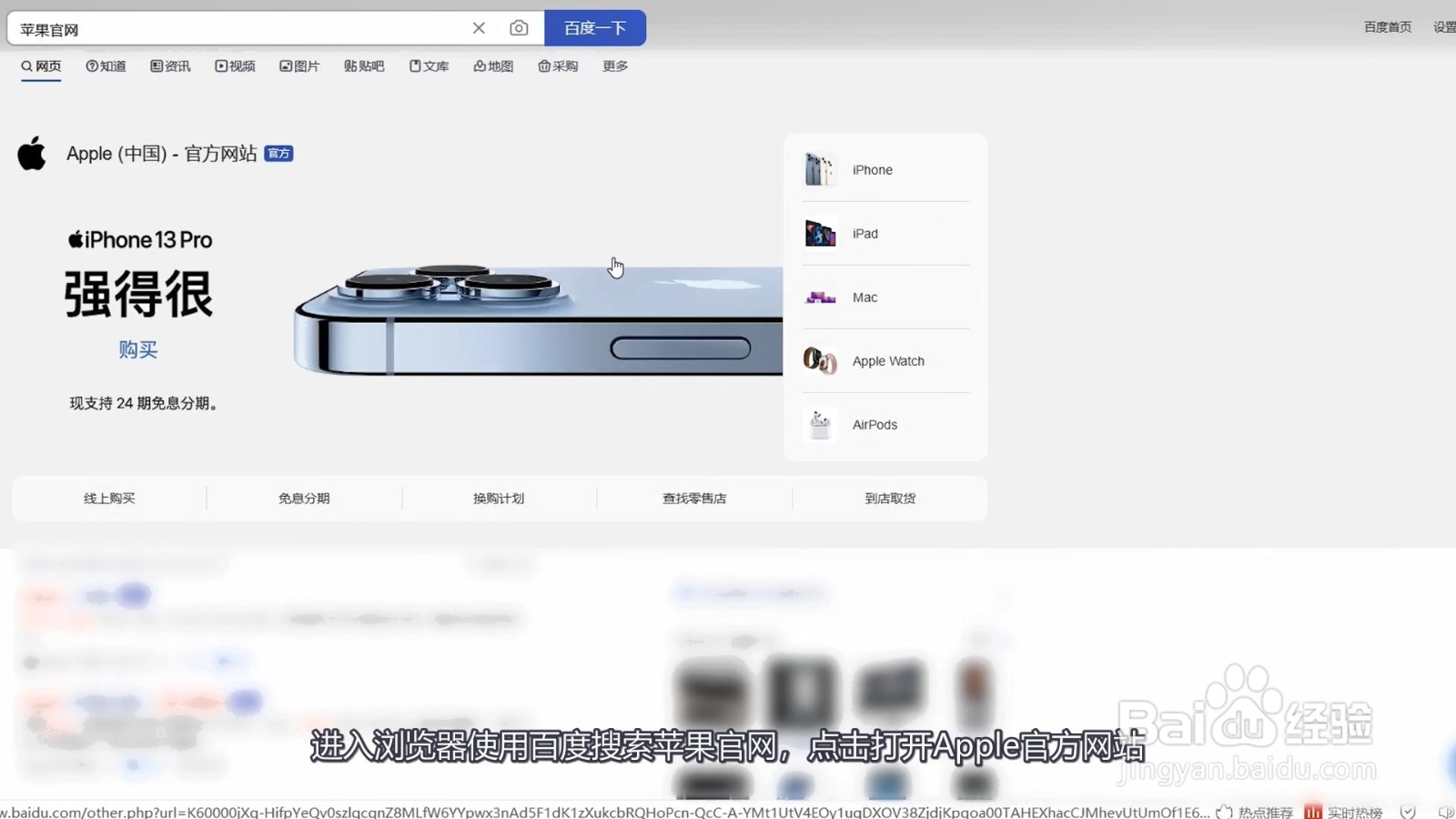Click the Apple logo icon
The height and width of the screenshot is (819, 1456).
pos(32,153)
